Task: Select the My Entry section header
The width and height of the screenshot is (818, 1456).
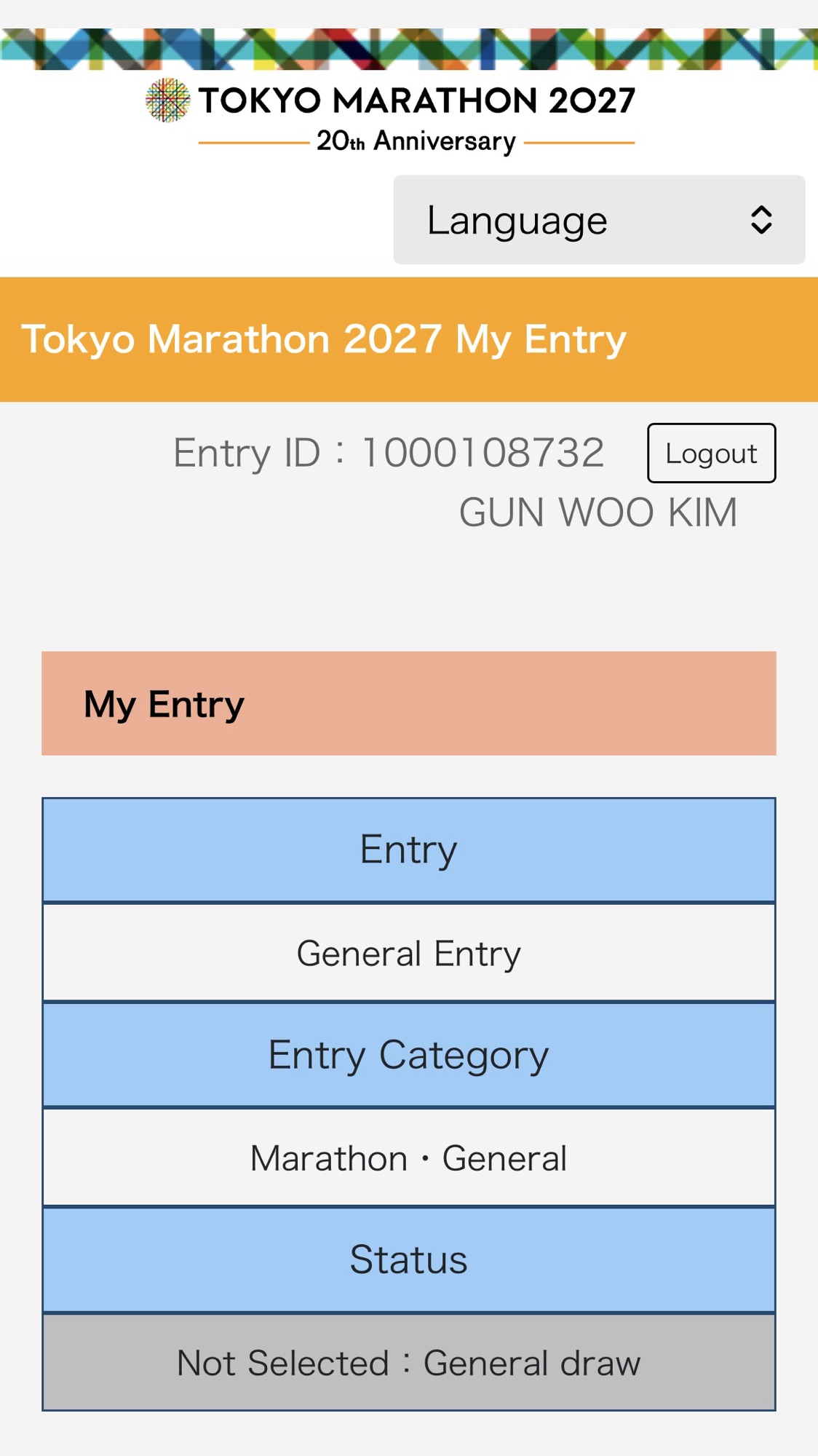Action: pos(409,703)
